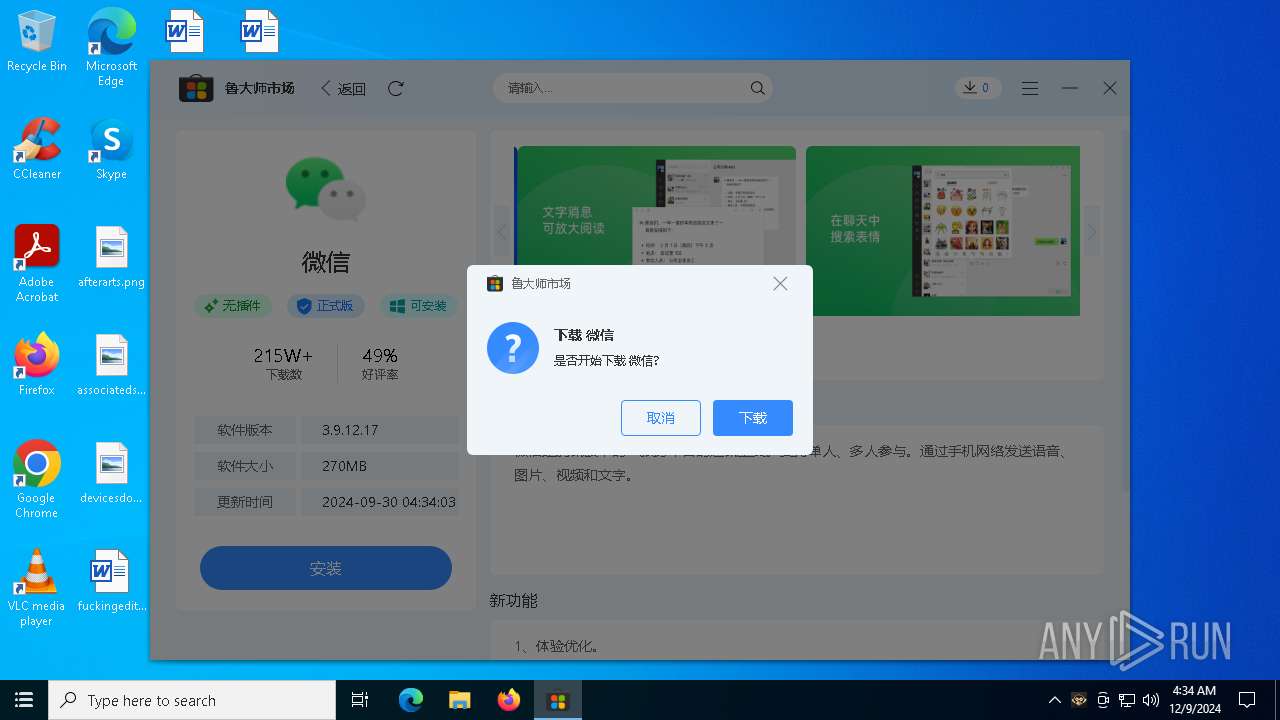Screen dimensions: 1280x720
Task: Click the taskbar search box
Action: pos(192,700)
